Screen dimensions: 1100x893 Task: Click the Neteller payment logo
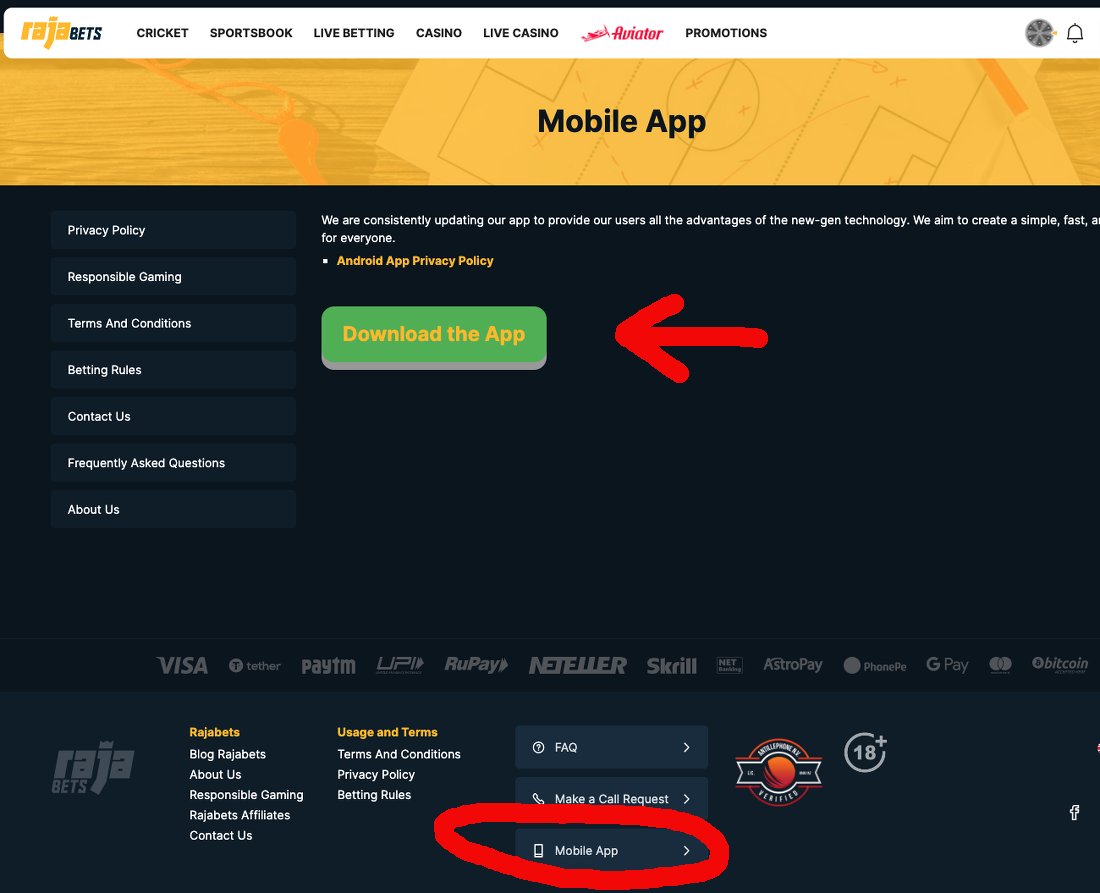(x=577, y=665)
